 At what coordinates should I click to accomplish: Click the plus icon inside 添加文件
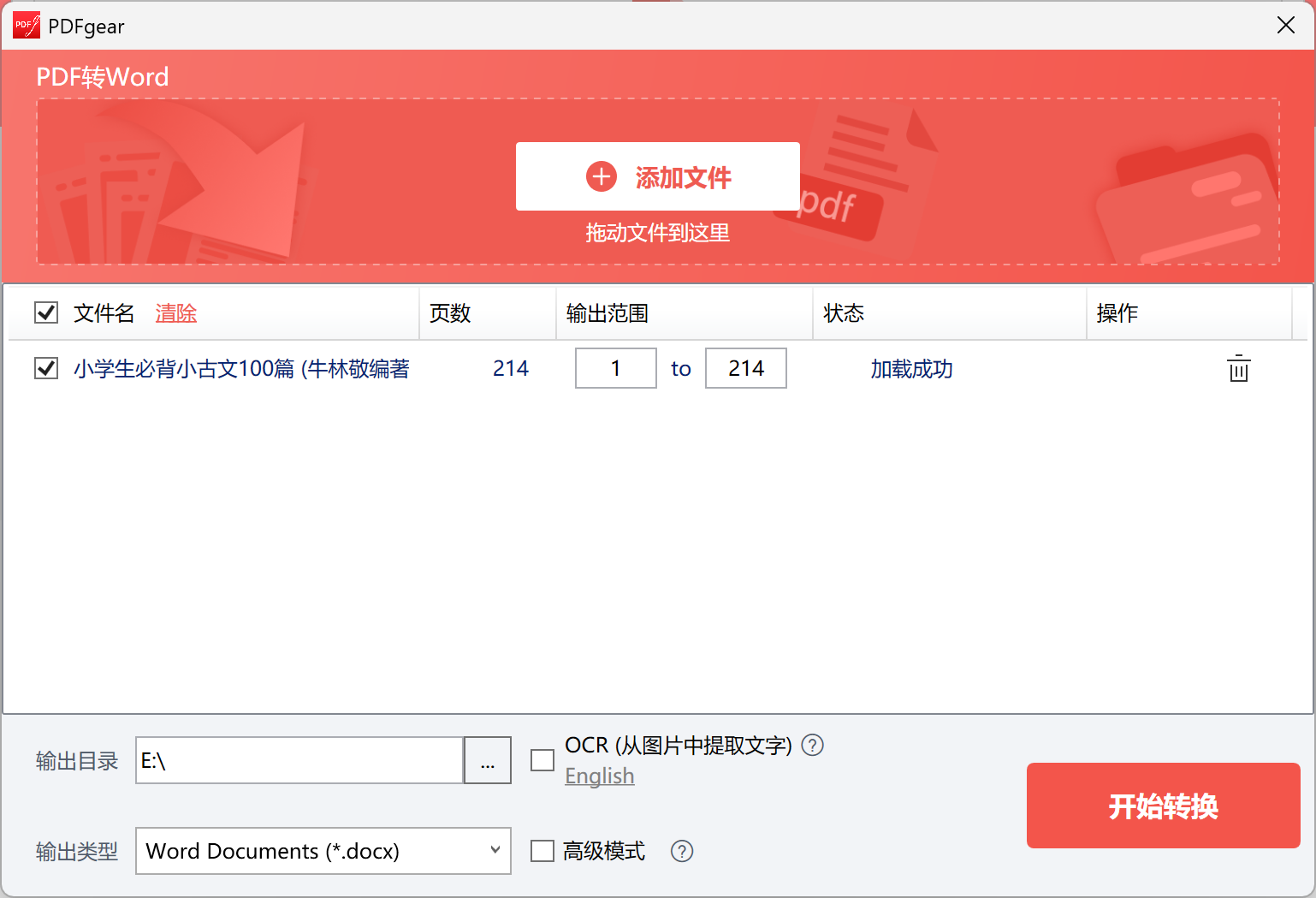(601, 176)
